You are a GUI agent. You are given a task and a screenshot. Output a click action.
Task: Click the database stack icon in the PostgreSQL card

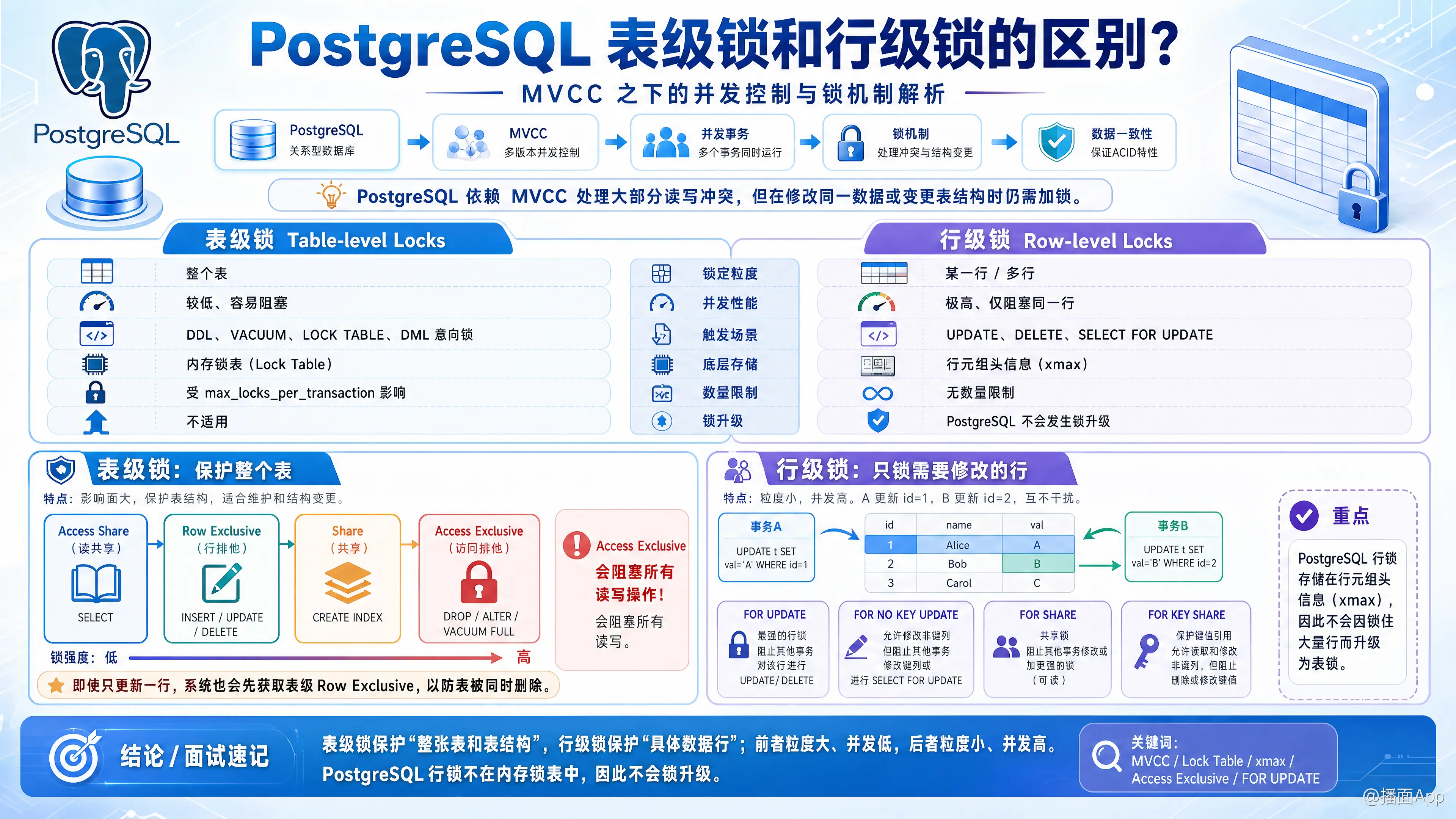[x=253, y=140]
